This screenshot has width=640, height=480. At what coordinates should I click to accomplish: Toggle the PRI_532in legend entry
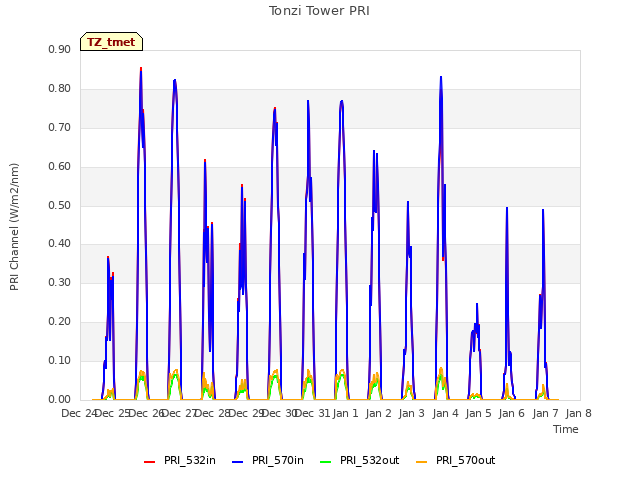pyautogui.click(x=180, y=461)
